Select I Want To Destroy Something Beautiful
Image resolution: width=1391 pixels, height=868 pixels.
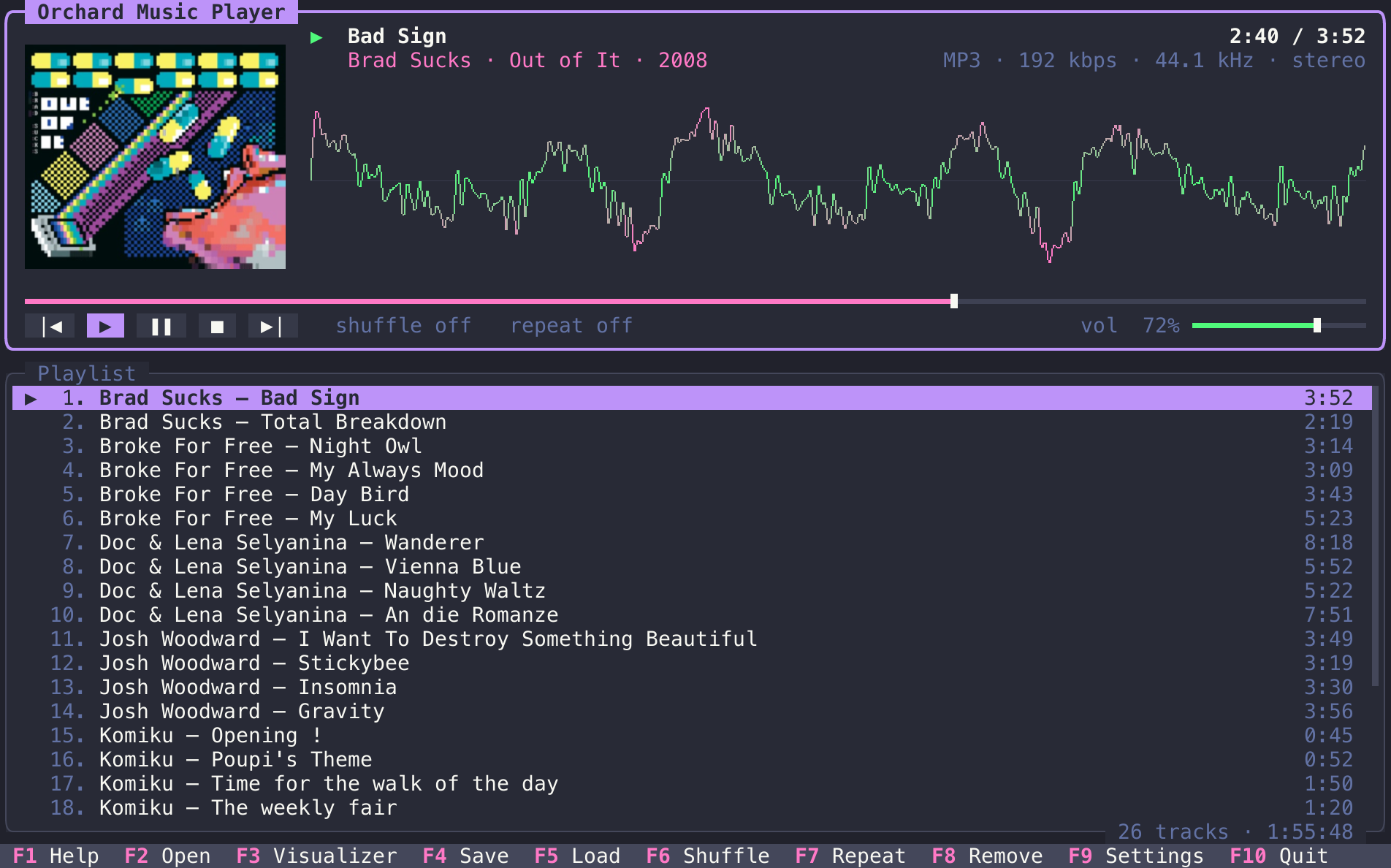click(x=692, y=639)
